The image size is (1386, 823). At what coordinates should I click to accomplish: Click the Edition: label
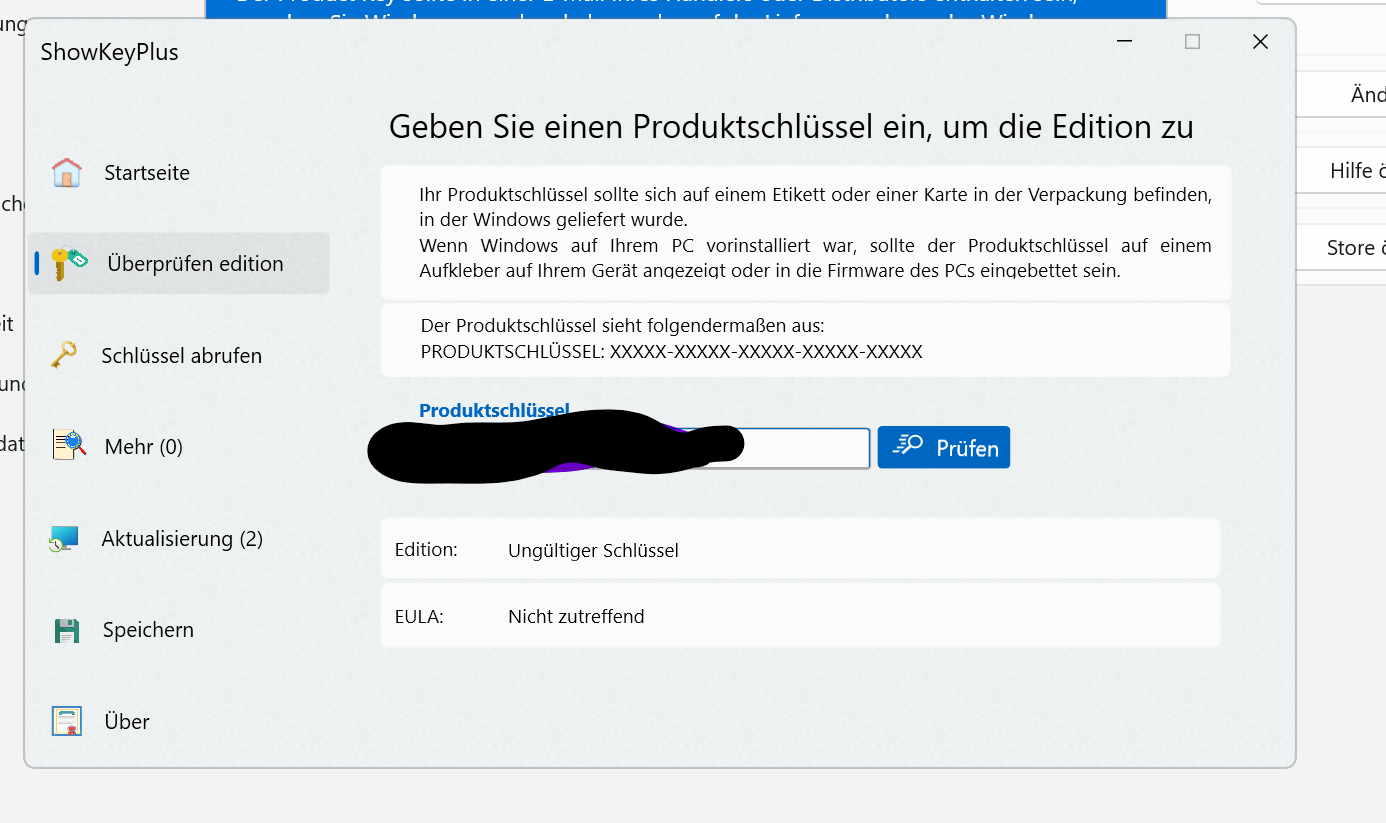coord(426,549)
